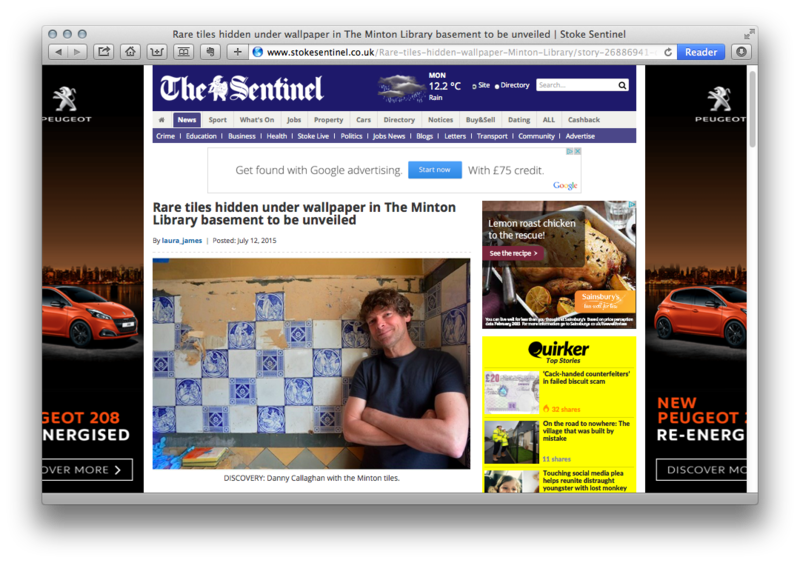
Task: Activate the Reader view button
Action: (x=701, y=52)
